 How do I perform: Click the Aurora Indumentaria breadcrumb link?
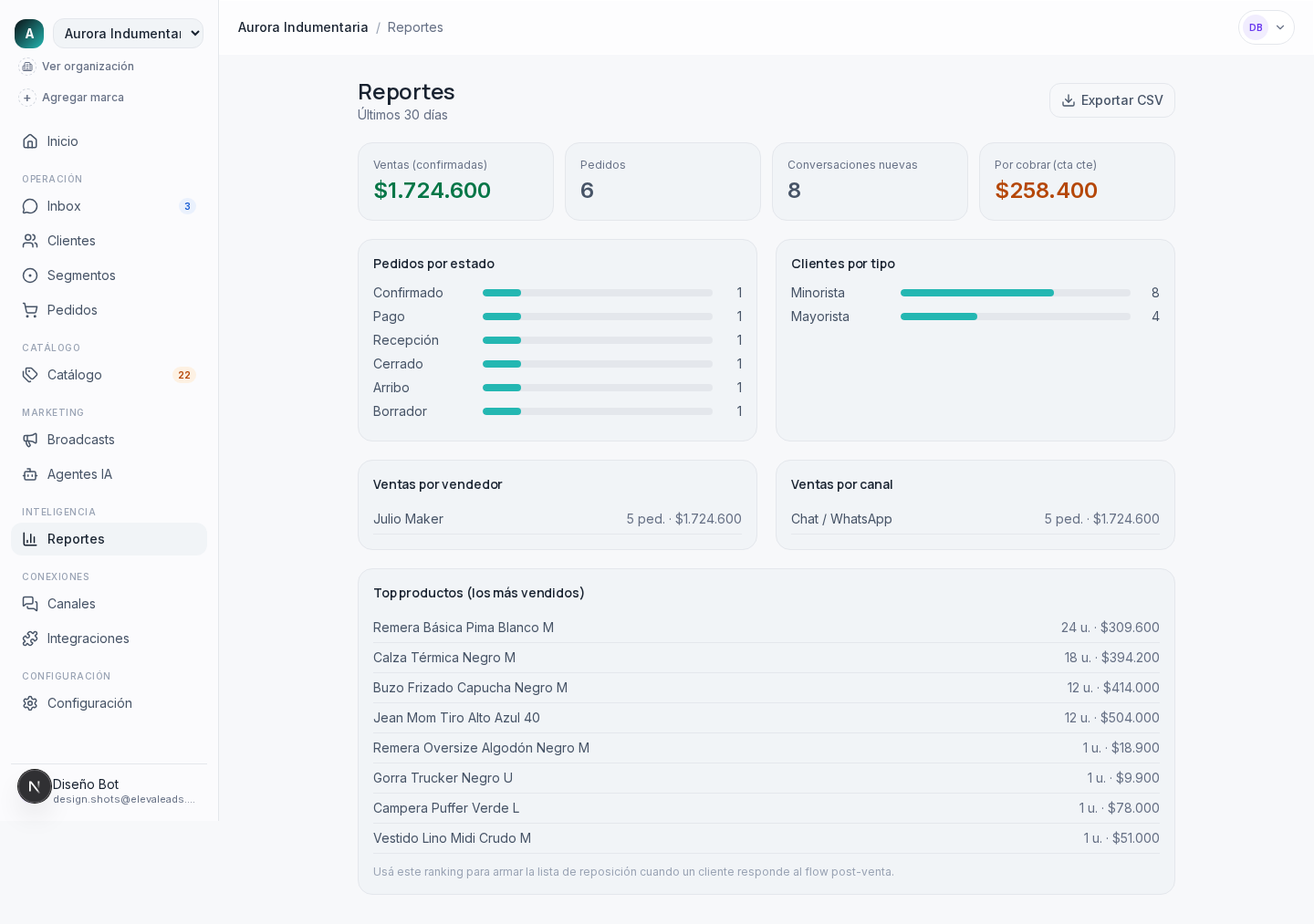click(303, 27)
